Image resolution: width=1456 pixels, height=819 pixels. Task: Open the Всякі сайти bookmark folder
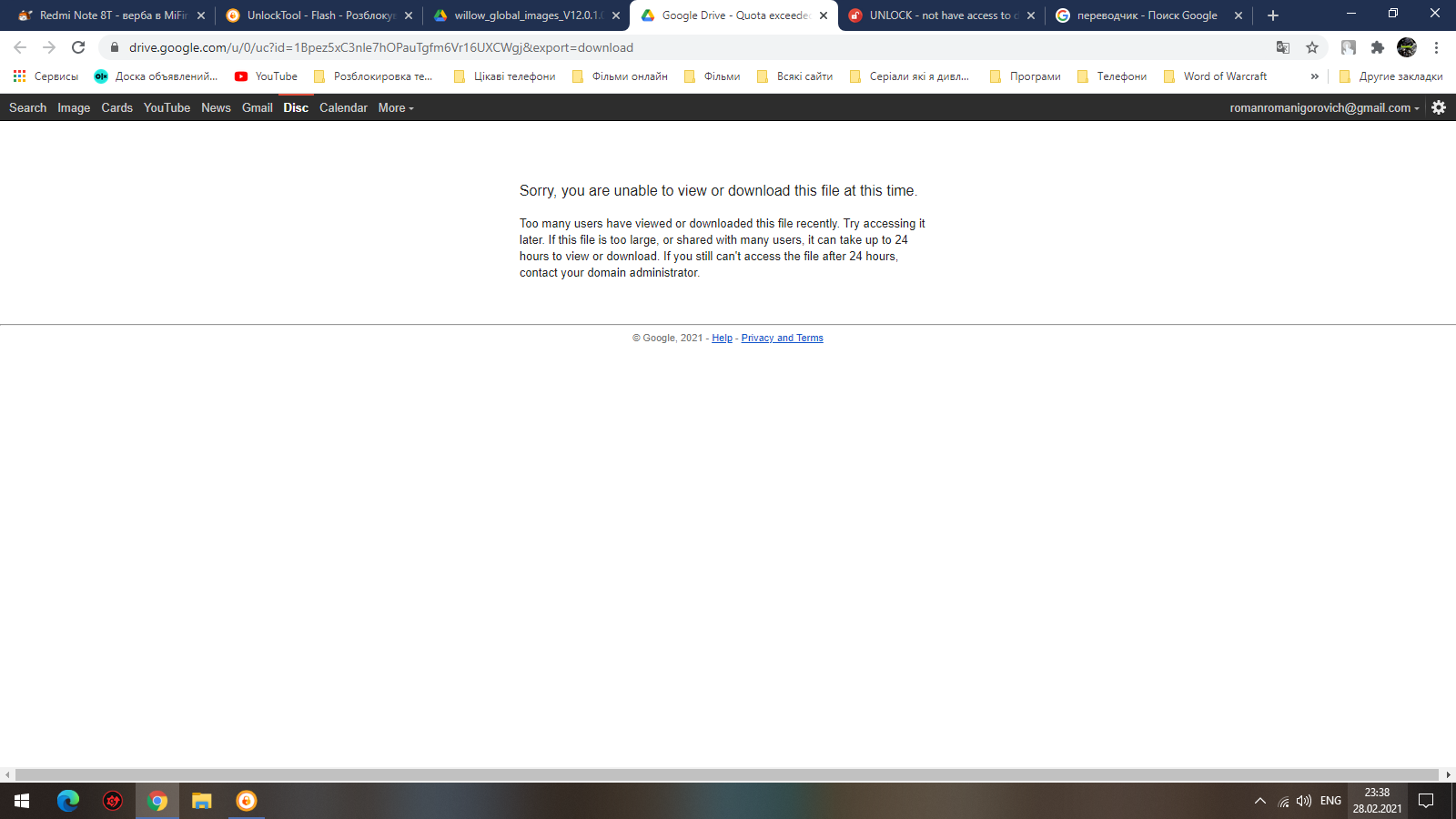794,76
